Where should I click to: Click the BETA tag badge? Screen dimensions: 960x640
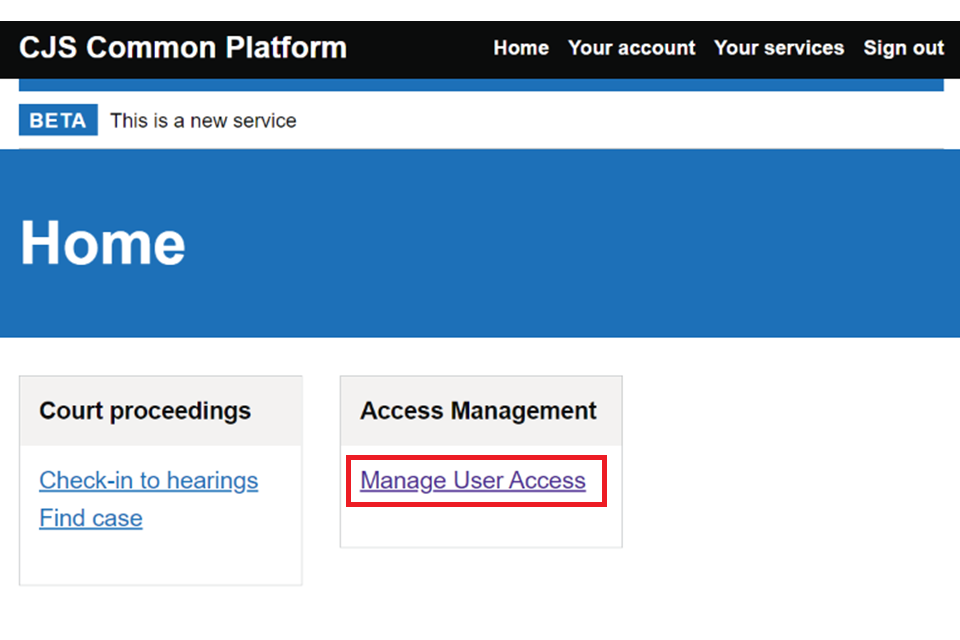58,121
